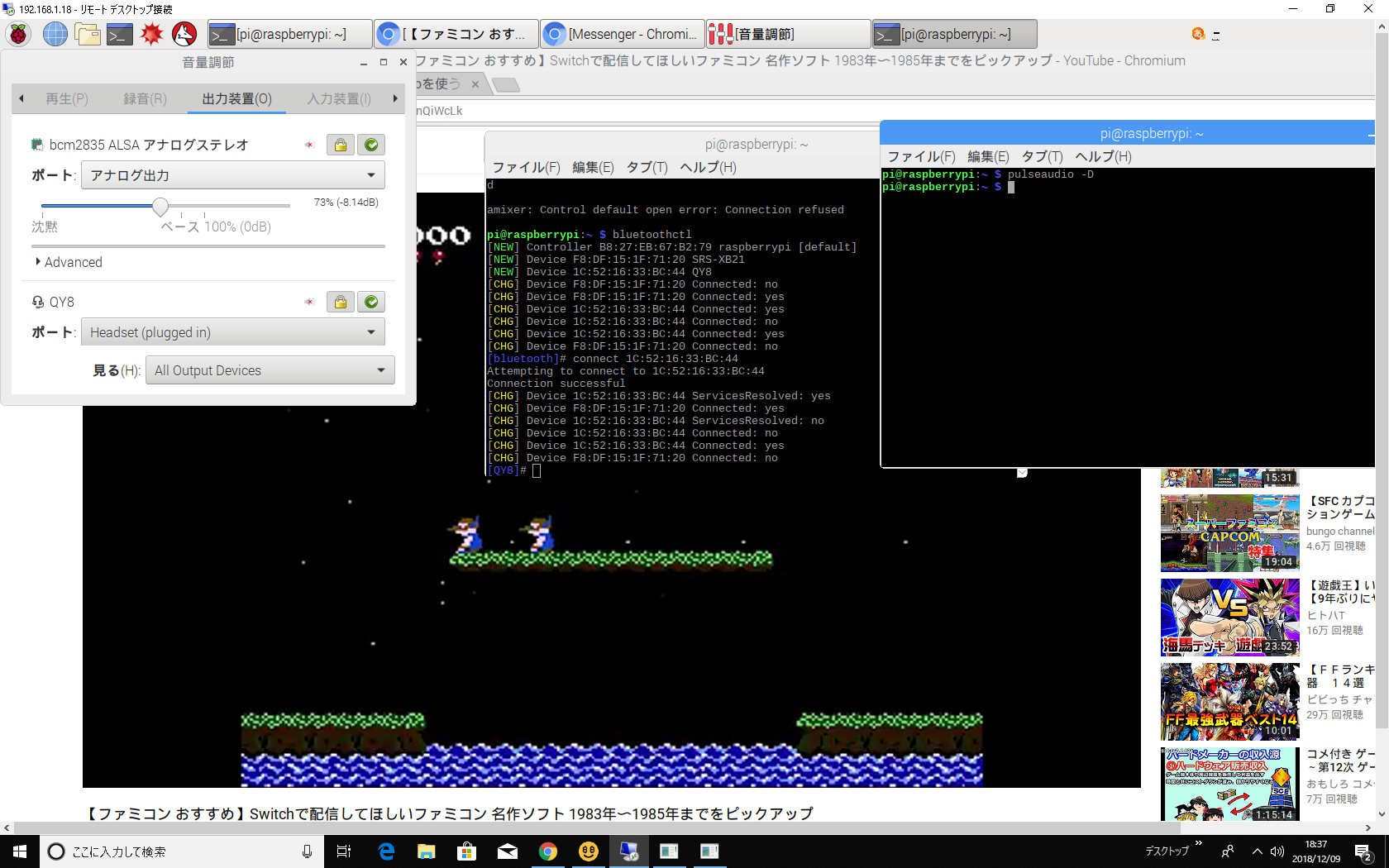Open the 1:15:14 ハードメーカー video thumbnail
This screenshot has width=1389, height=868.
[1230, 784]
